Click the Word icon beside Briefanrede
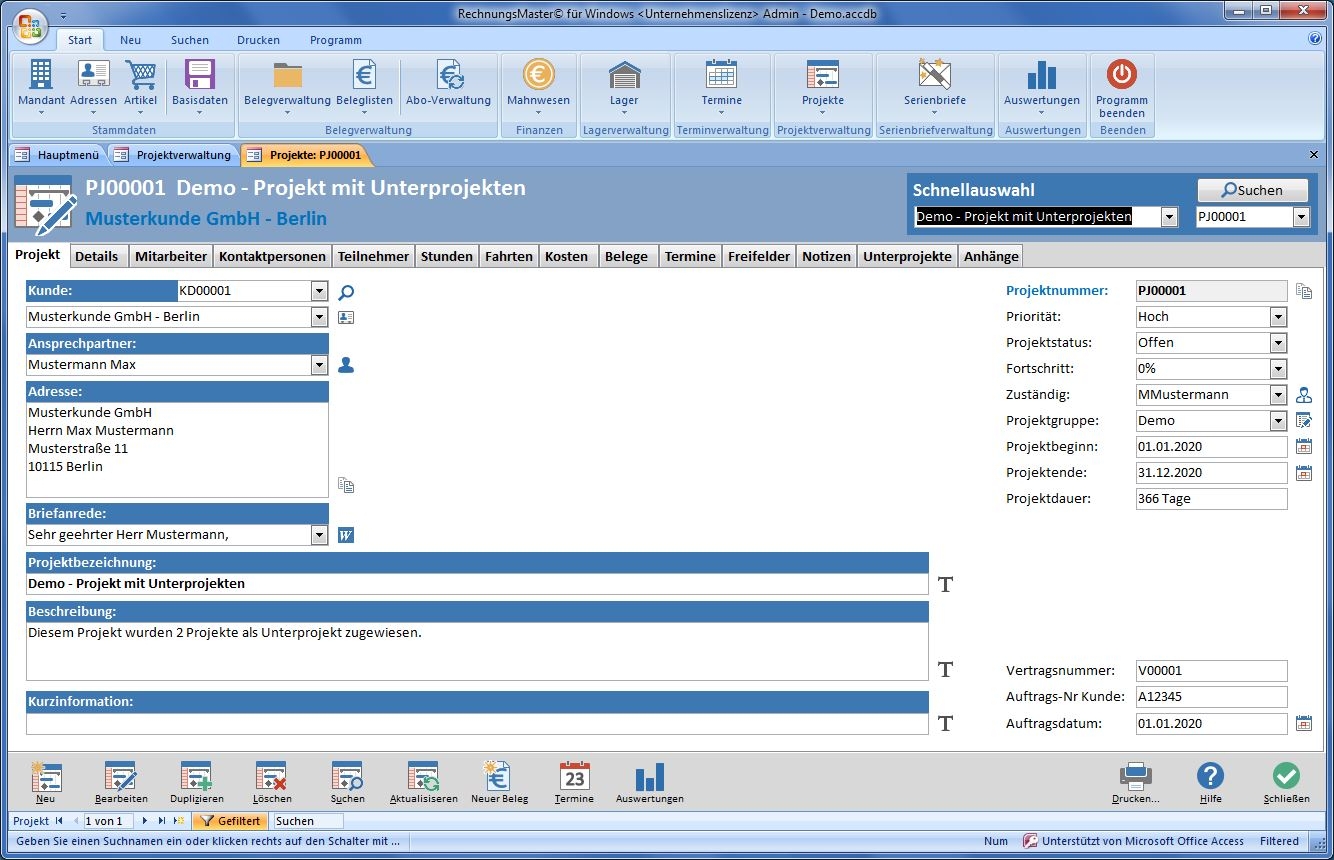 click(x=346, y=535)
